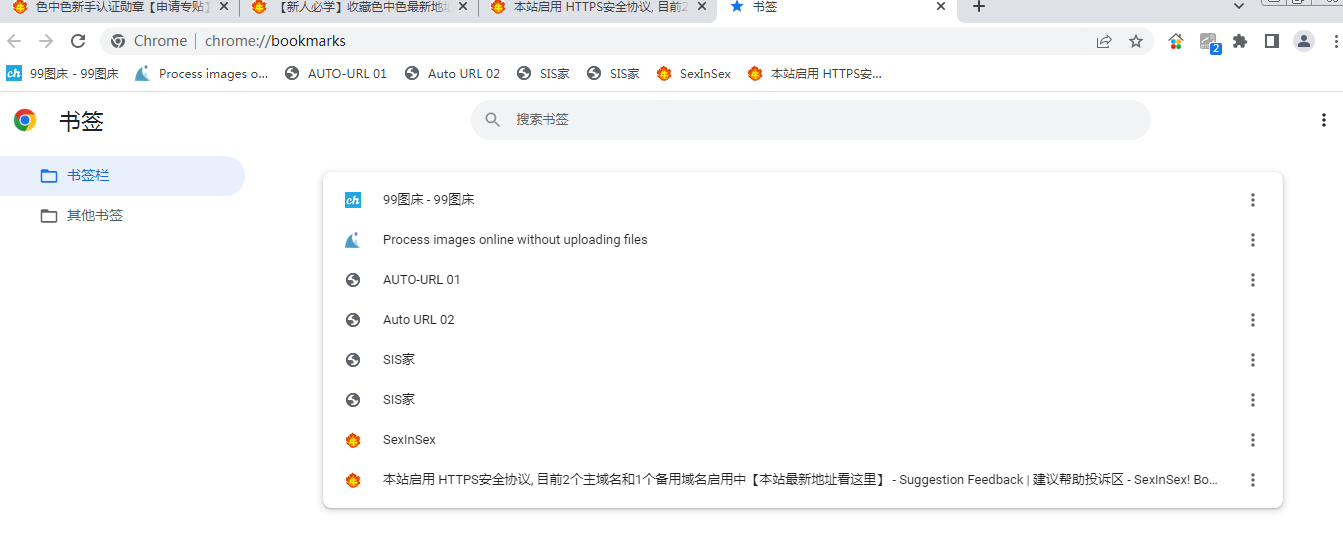Click the Process images row wave favicon
Viewport: 1343px width, 544px height.
tap(352, 240)
